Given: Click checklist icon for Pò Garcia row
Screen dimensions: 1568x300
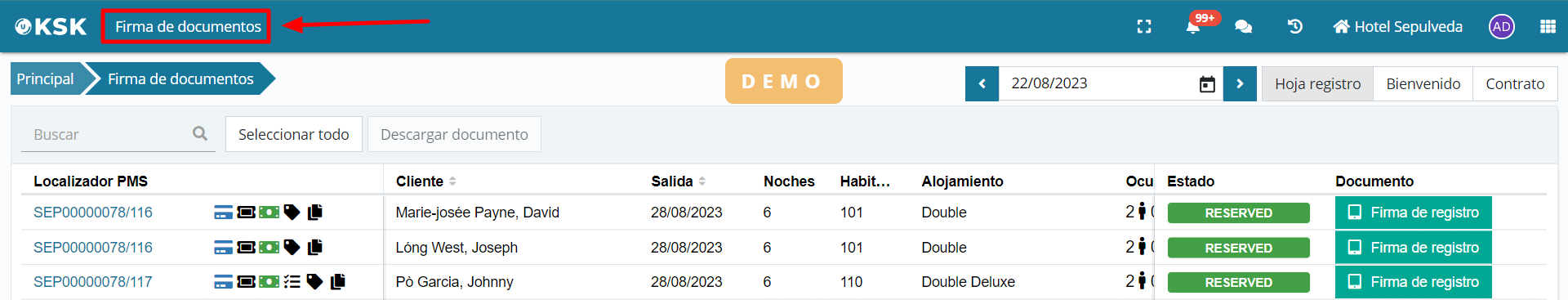Looking at the screenshot, I should [292, 282].
